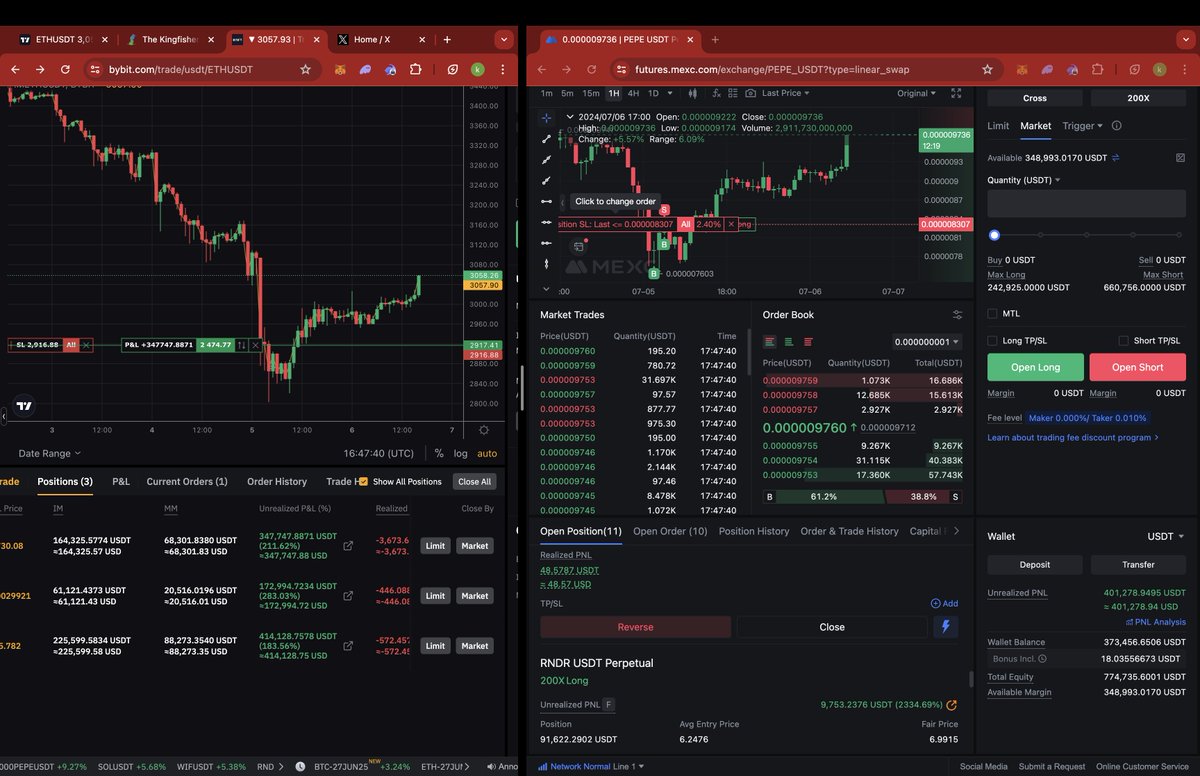The width and height of the screenshot is (1200, 776).
Task: Show asks-only order book view icon
Action: tap(808, 342)
